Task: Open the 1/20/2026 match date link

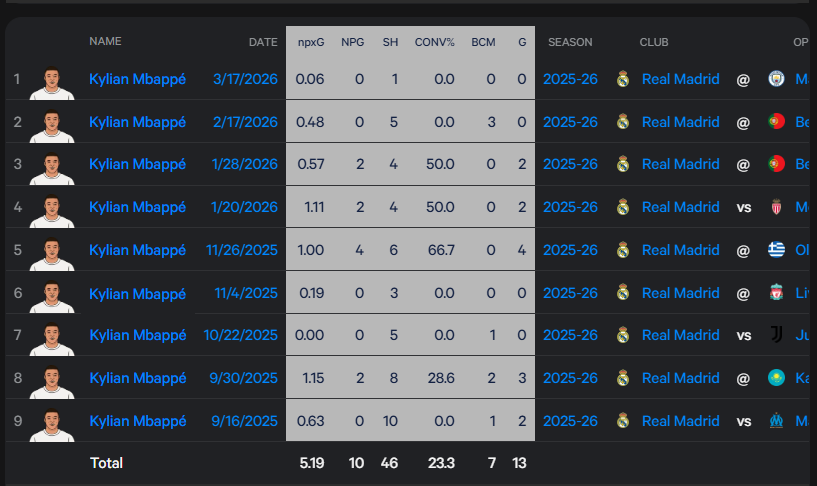Action: (x=244, y=207)
